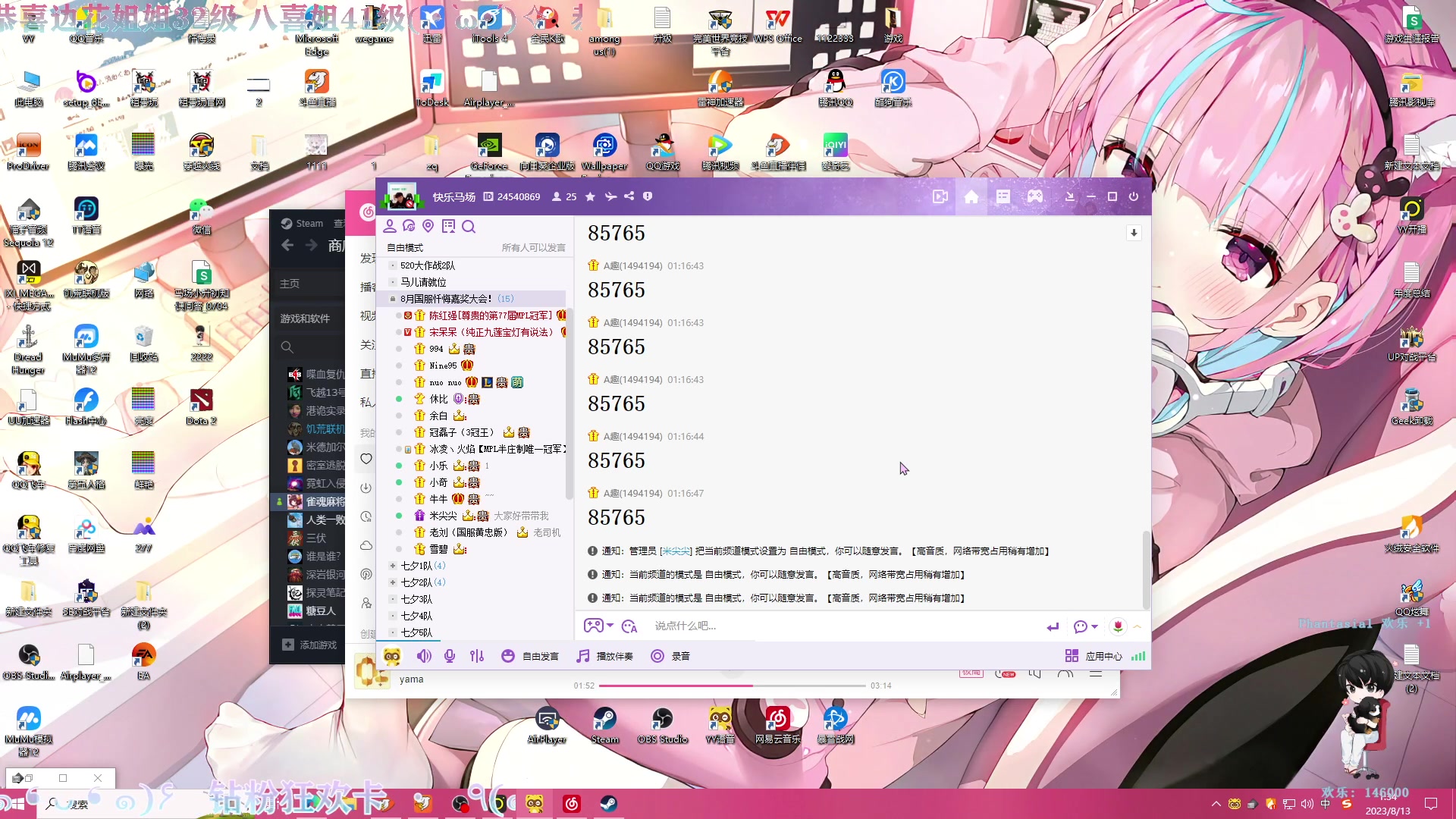The height and width of the screenshot is (819, 1456).
Task: Open the report shield icon in YY header
Action: point(648,196)
